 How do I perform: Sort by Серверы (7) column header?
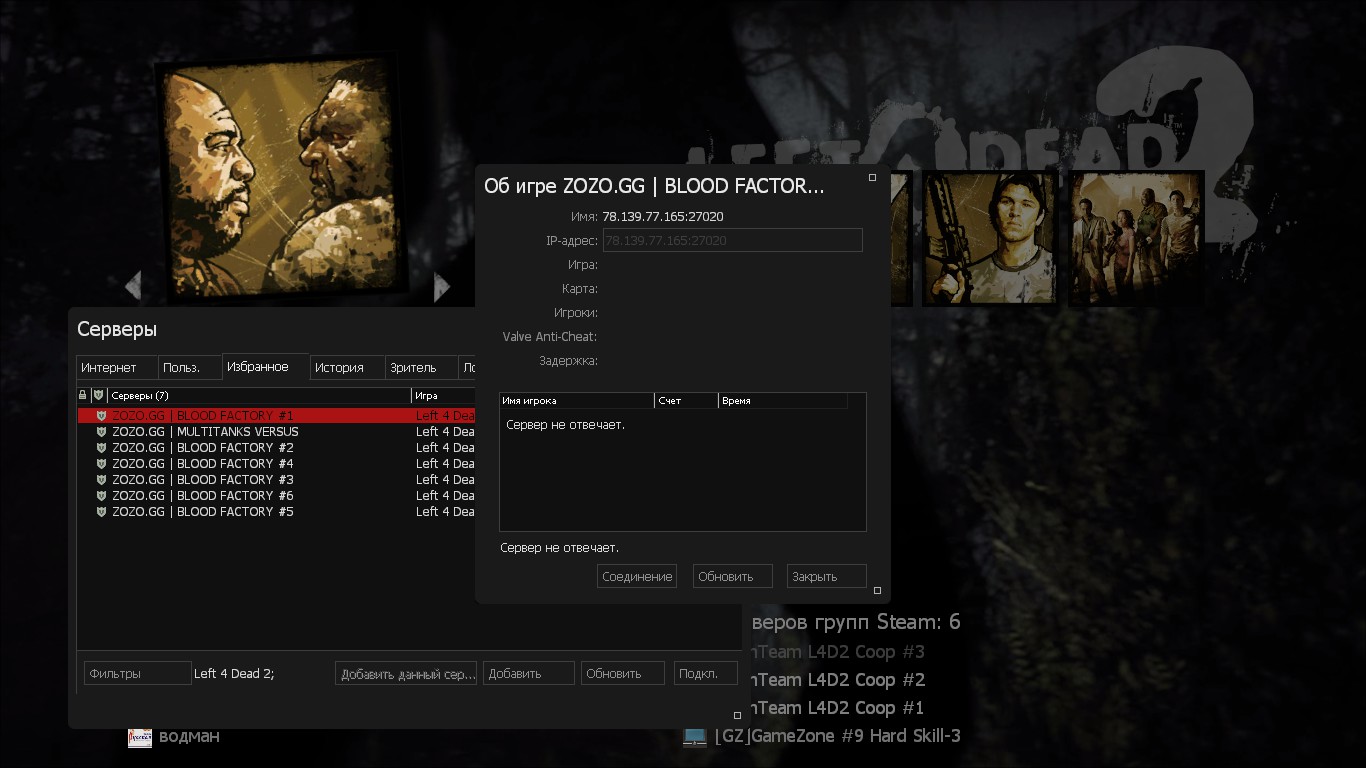[x=258, y=395]
